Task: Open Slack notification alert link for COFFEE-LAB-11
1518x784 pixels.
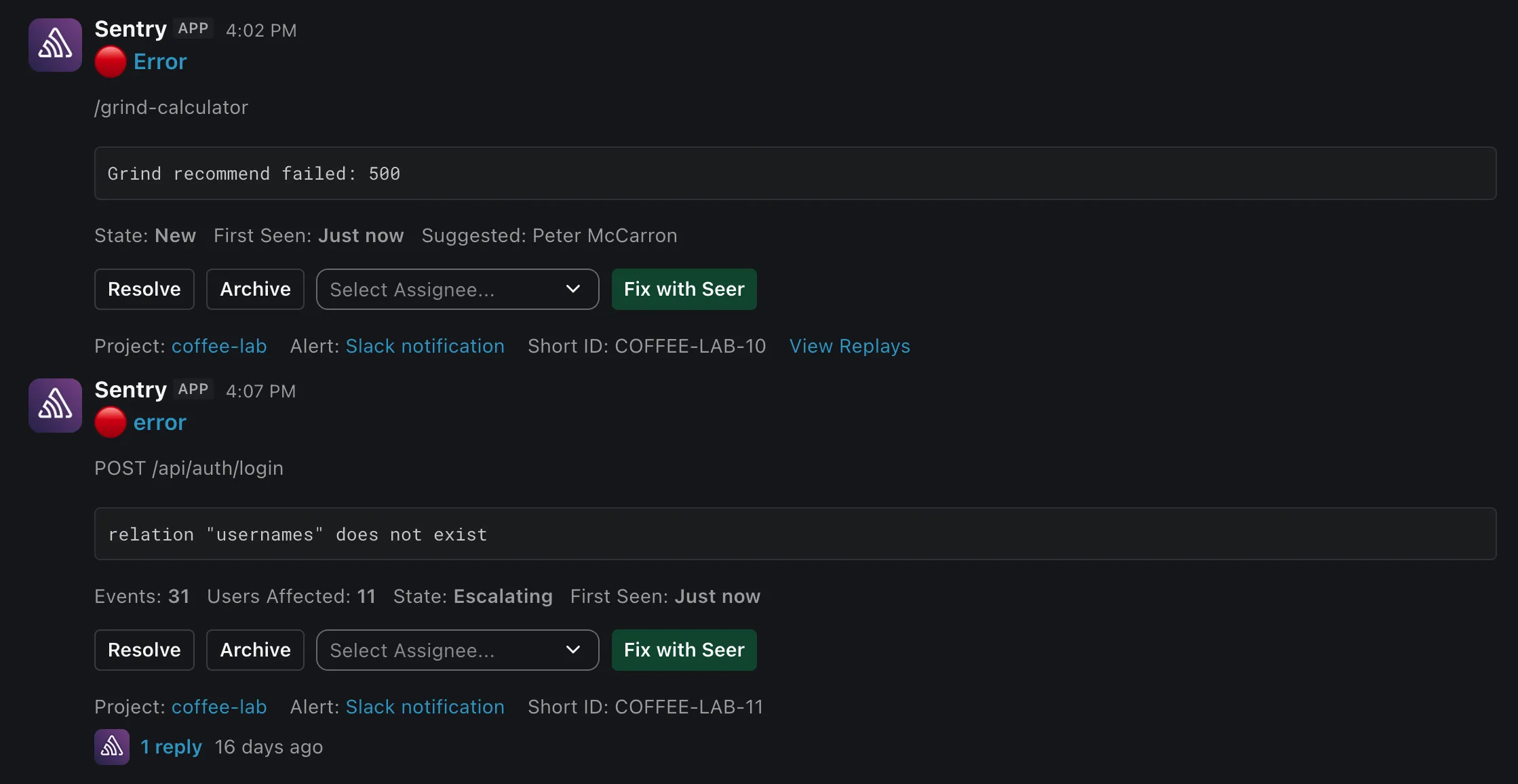Action: (425, 707)
